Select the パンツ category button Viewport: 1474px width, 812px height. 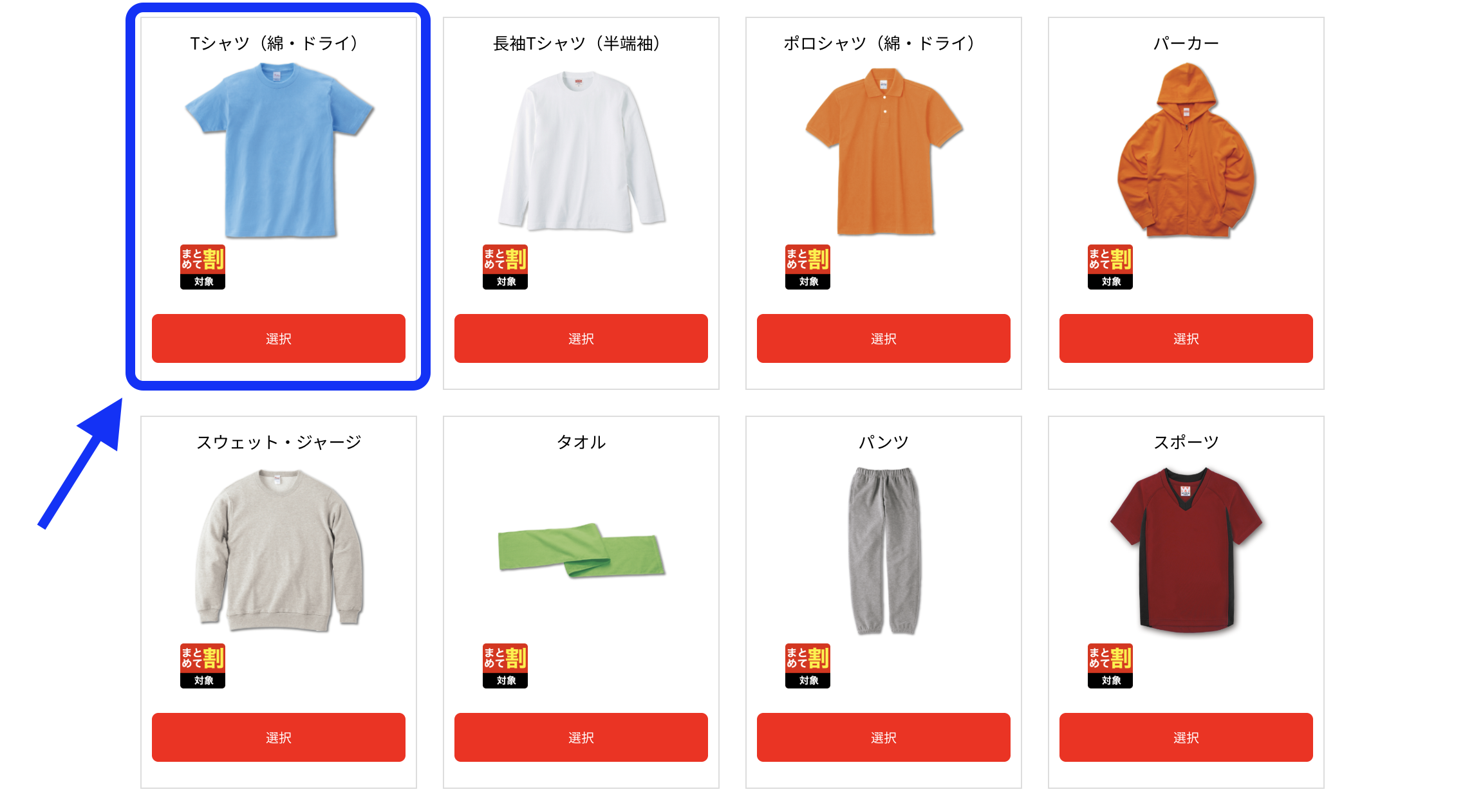(x=884, y=737)
